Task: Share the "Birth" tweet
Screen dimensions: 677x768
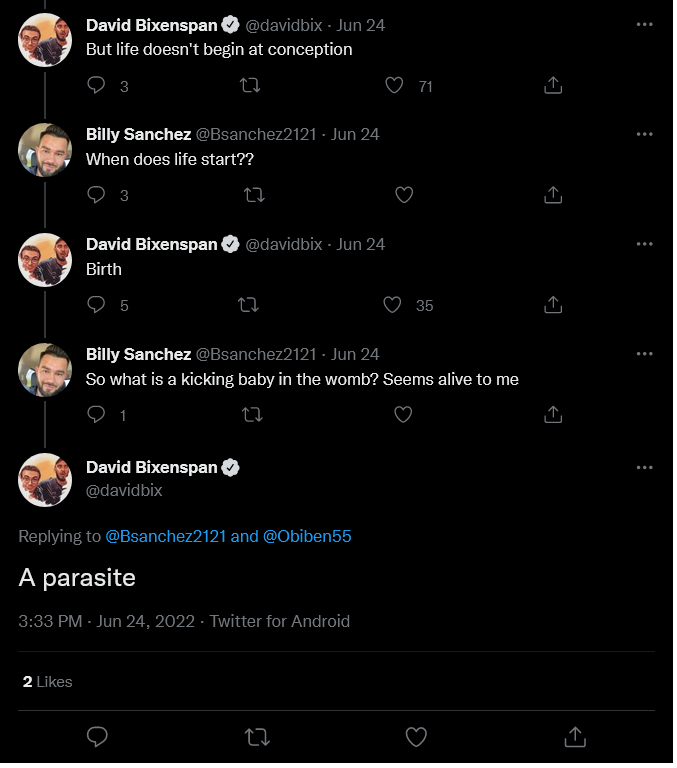Action: (555, 306)
